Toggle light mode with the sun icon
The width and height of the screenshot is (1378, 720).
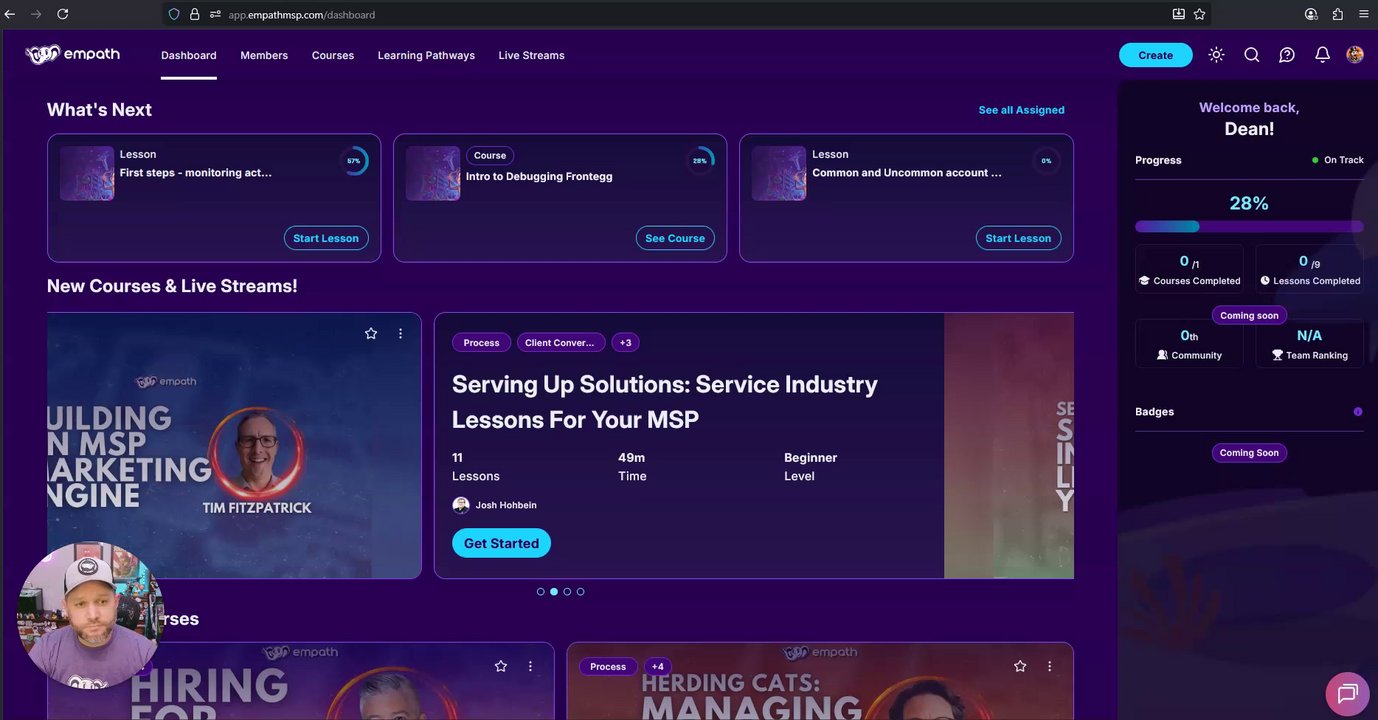(1216, 55)
